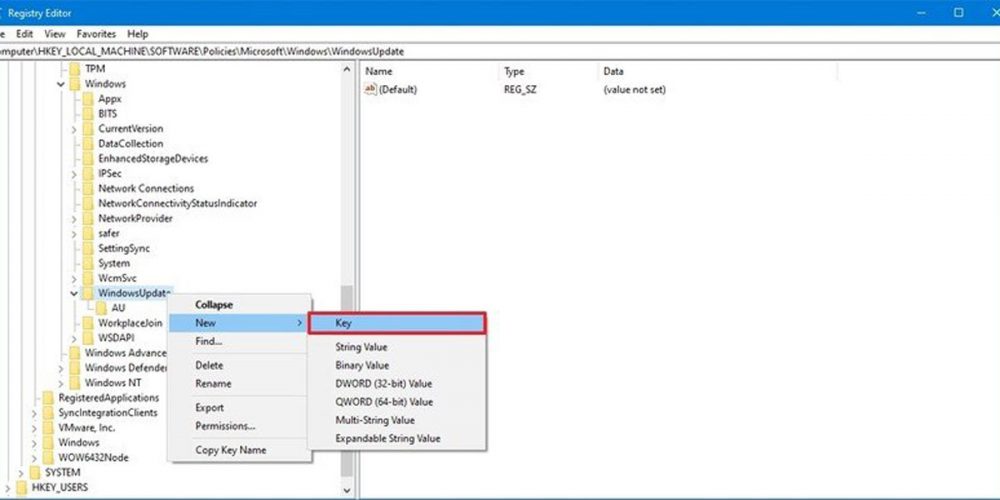Expand the CurrentVersion key
The height and width of the screenshot is (500, 1000).
[x=74, y=129]
